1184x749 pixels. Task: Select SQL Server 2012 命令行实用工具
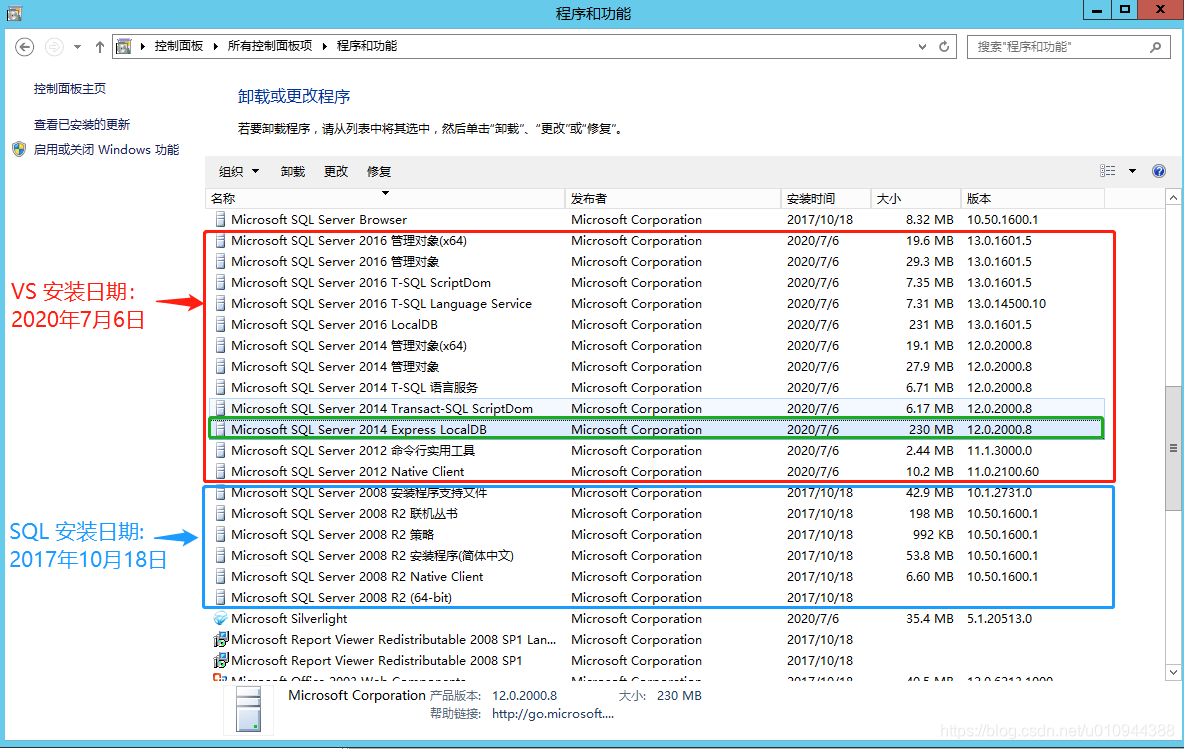click(x=655, y=451)
